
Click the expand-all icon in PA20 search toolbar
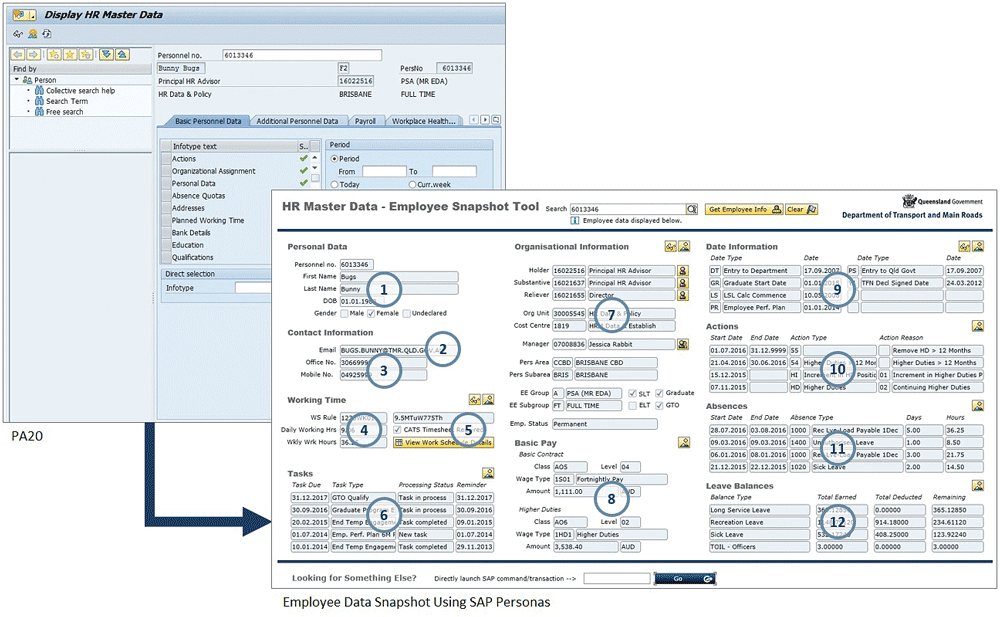click(107, 55)
